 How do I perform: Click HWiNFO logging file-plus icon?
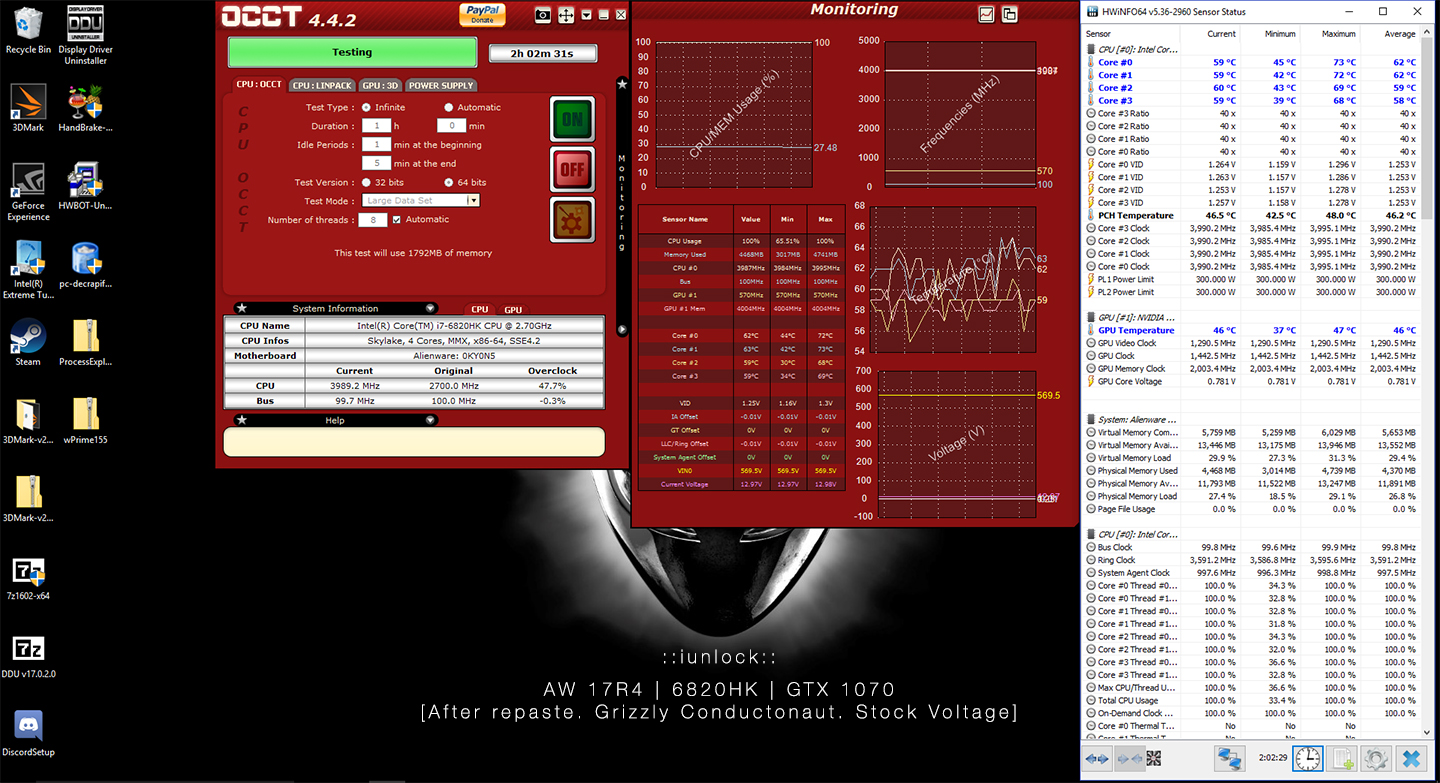pos(1343,759)
